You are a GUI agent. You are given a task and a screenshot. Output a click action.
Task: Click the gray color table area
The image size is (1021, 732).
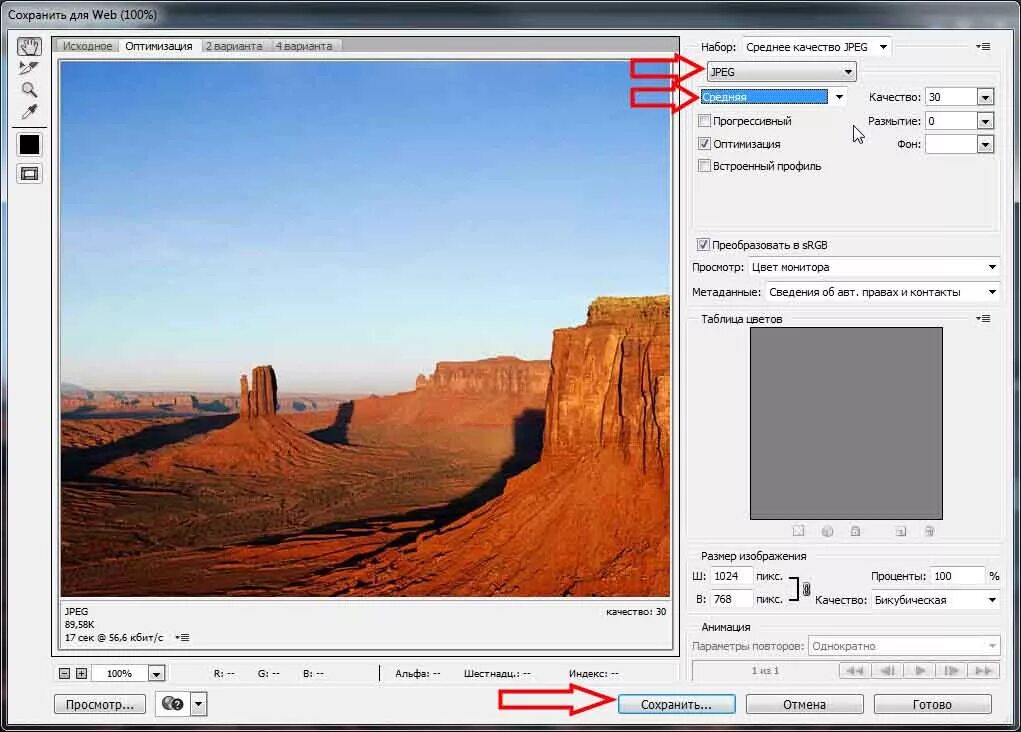click(846, 423)
